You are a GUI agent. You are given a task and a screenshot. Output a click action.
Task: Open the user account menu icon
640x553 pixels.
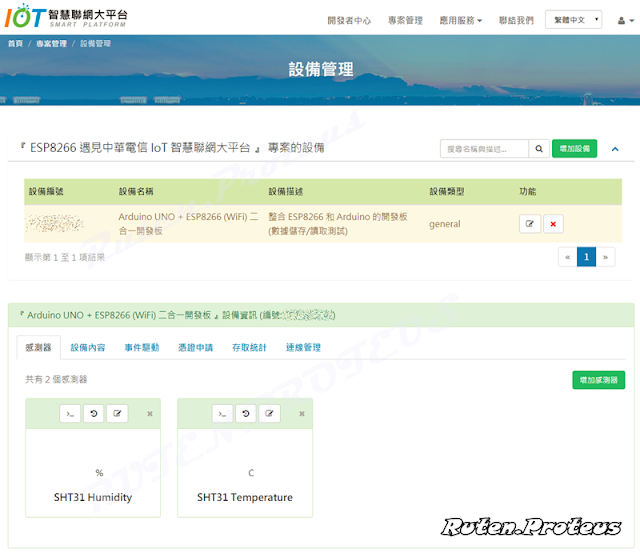pos(625,20)
